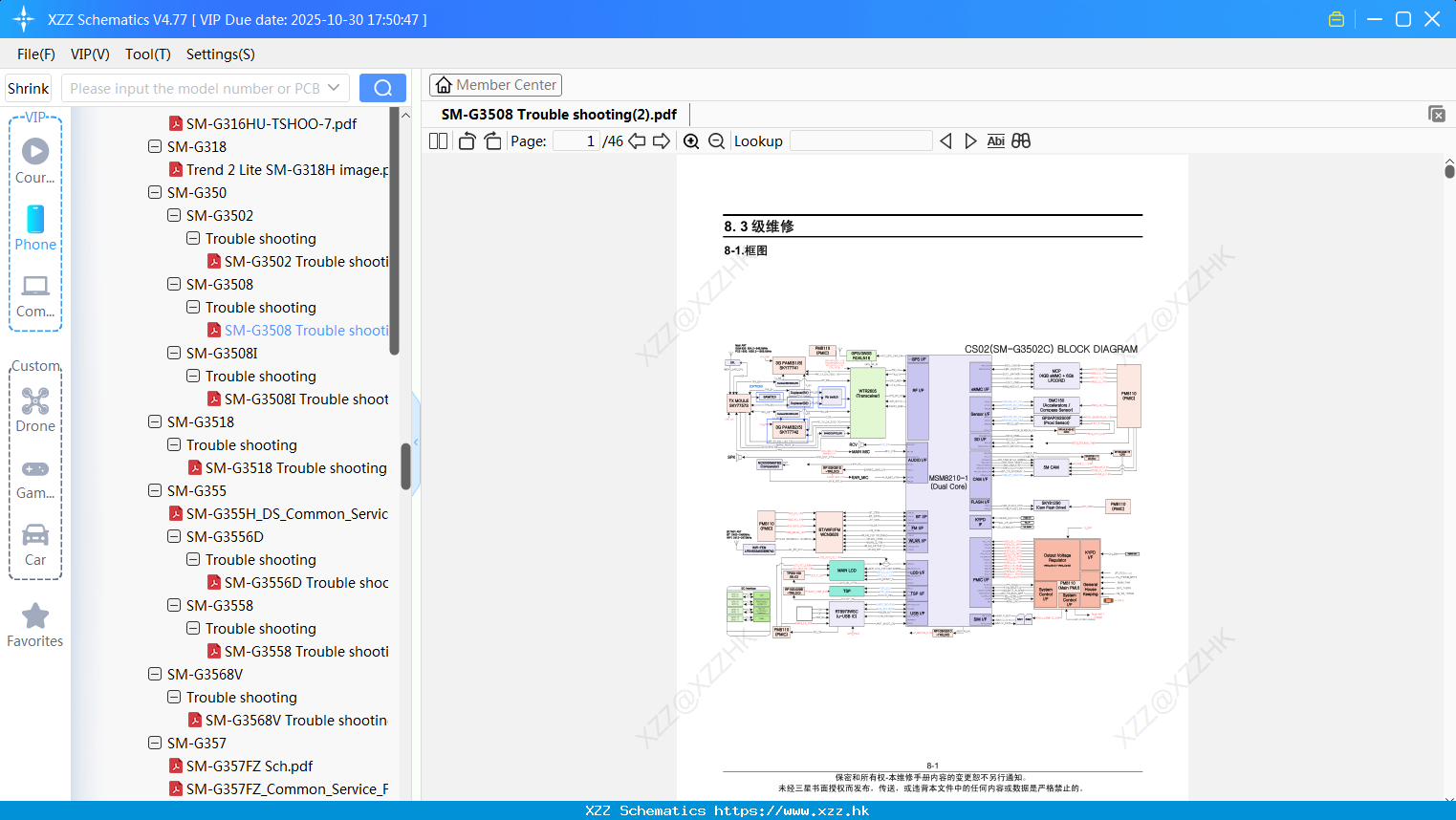Click the PDF viewer vertical scrollbar thumb
1456x820 pixels.
1449,170
